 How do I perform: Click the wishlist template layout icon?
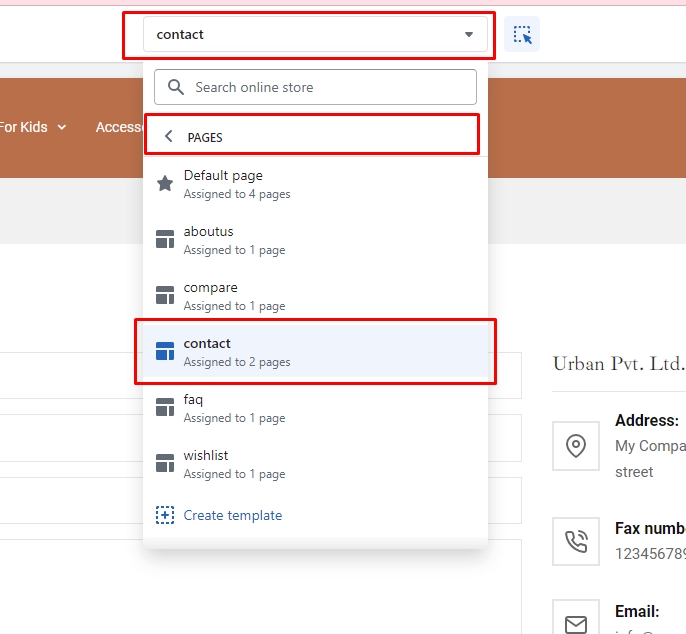[x=165, y=463]
